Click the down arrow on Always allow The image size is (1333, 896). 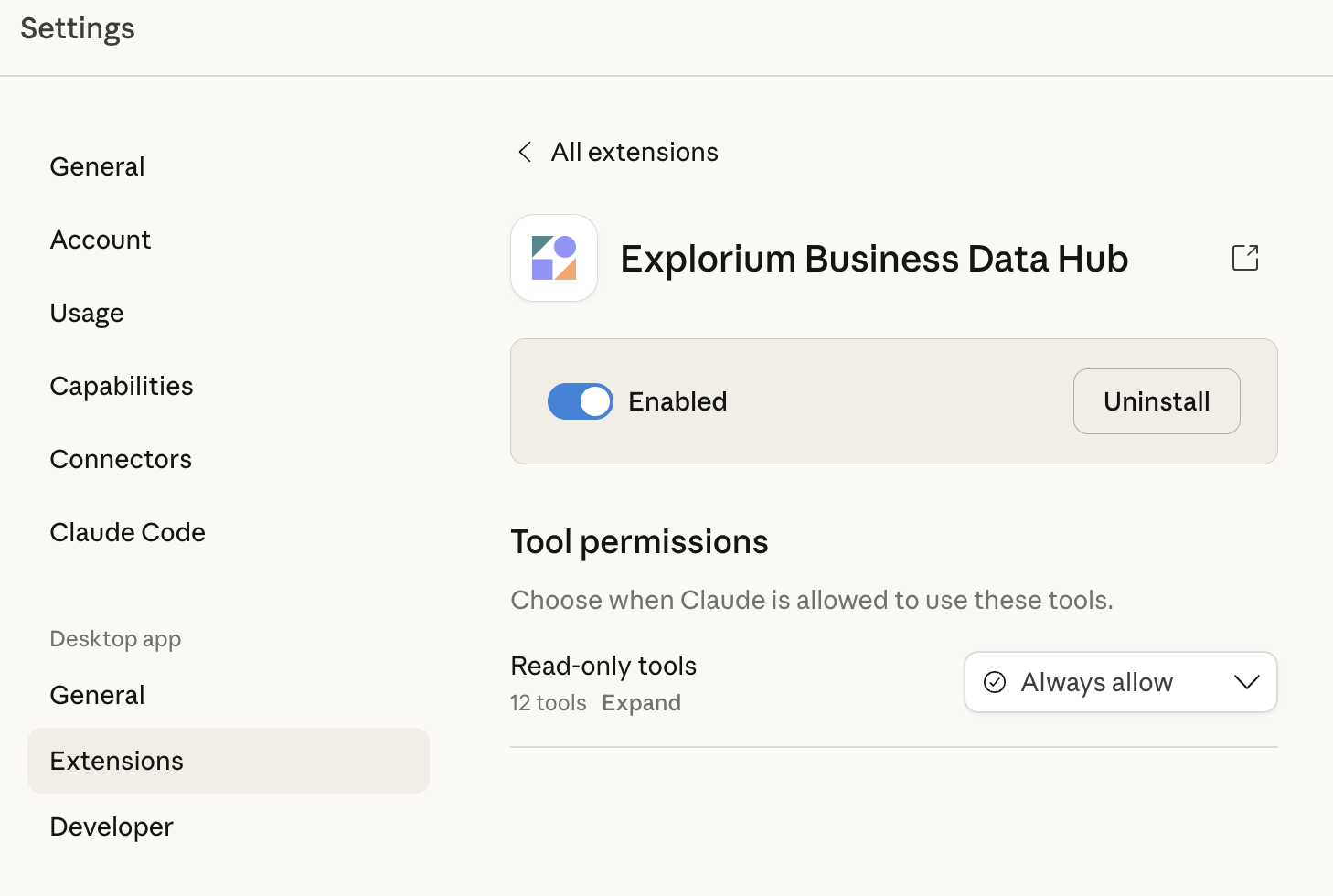(x=1246, y=682)
